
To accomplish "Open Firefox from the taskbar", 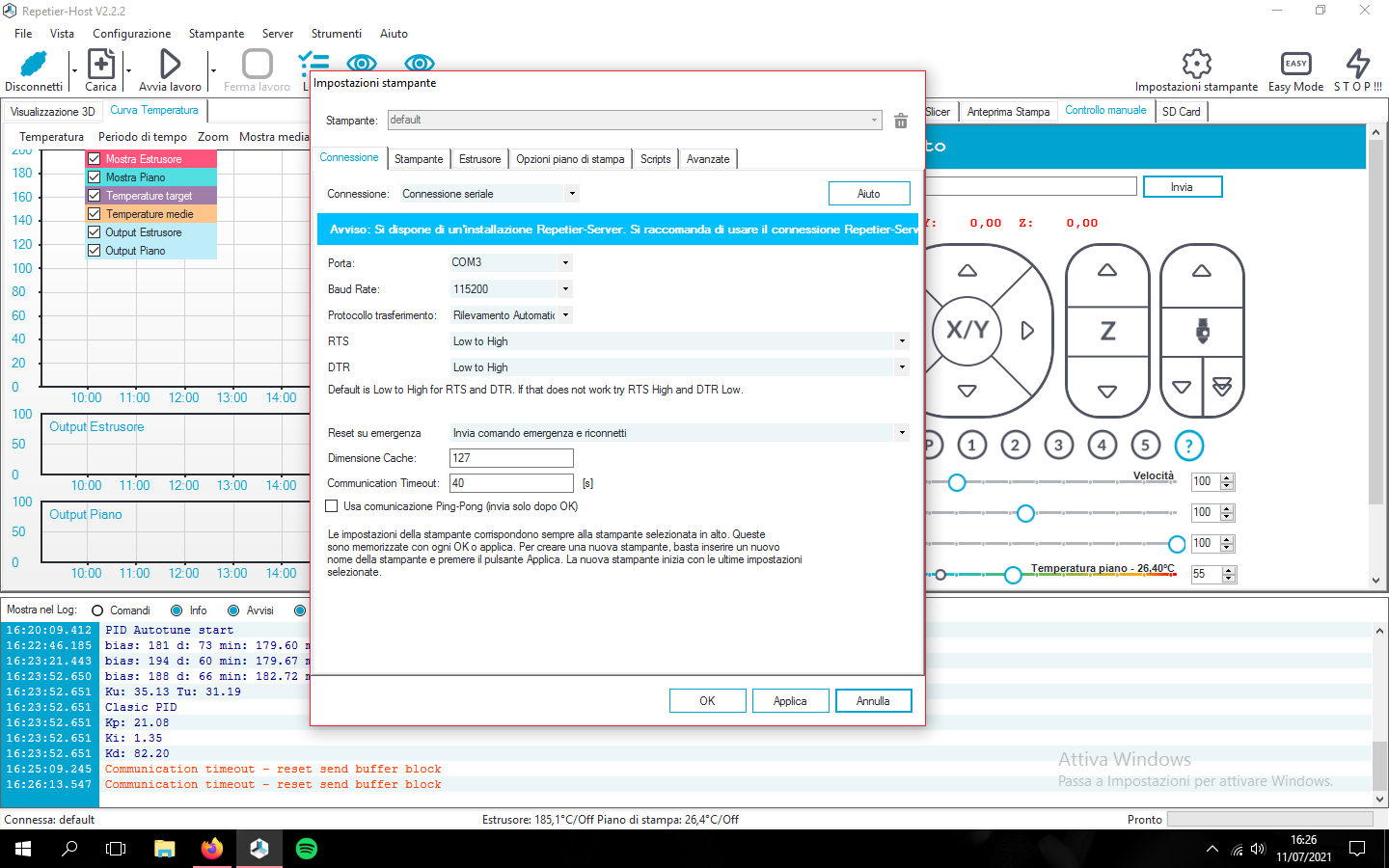I will coord(212,849).
